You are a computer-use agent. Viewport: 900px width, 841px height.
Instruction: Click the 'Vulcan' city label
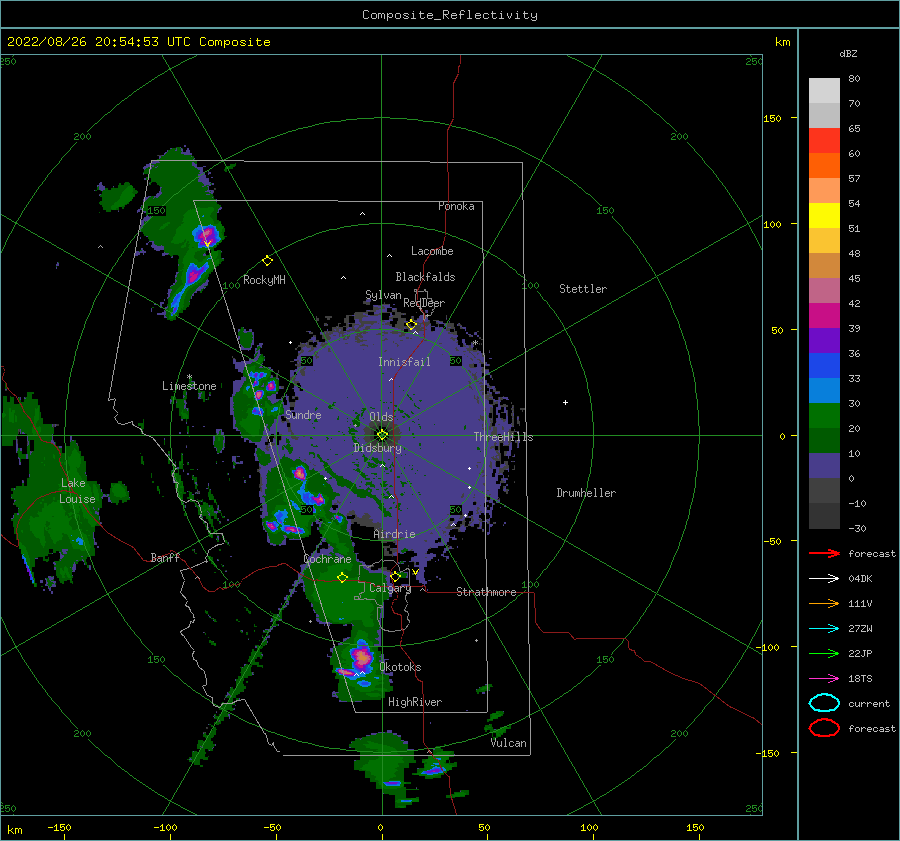(x=508, y=743)
